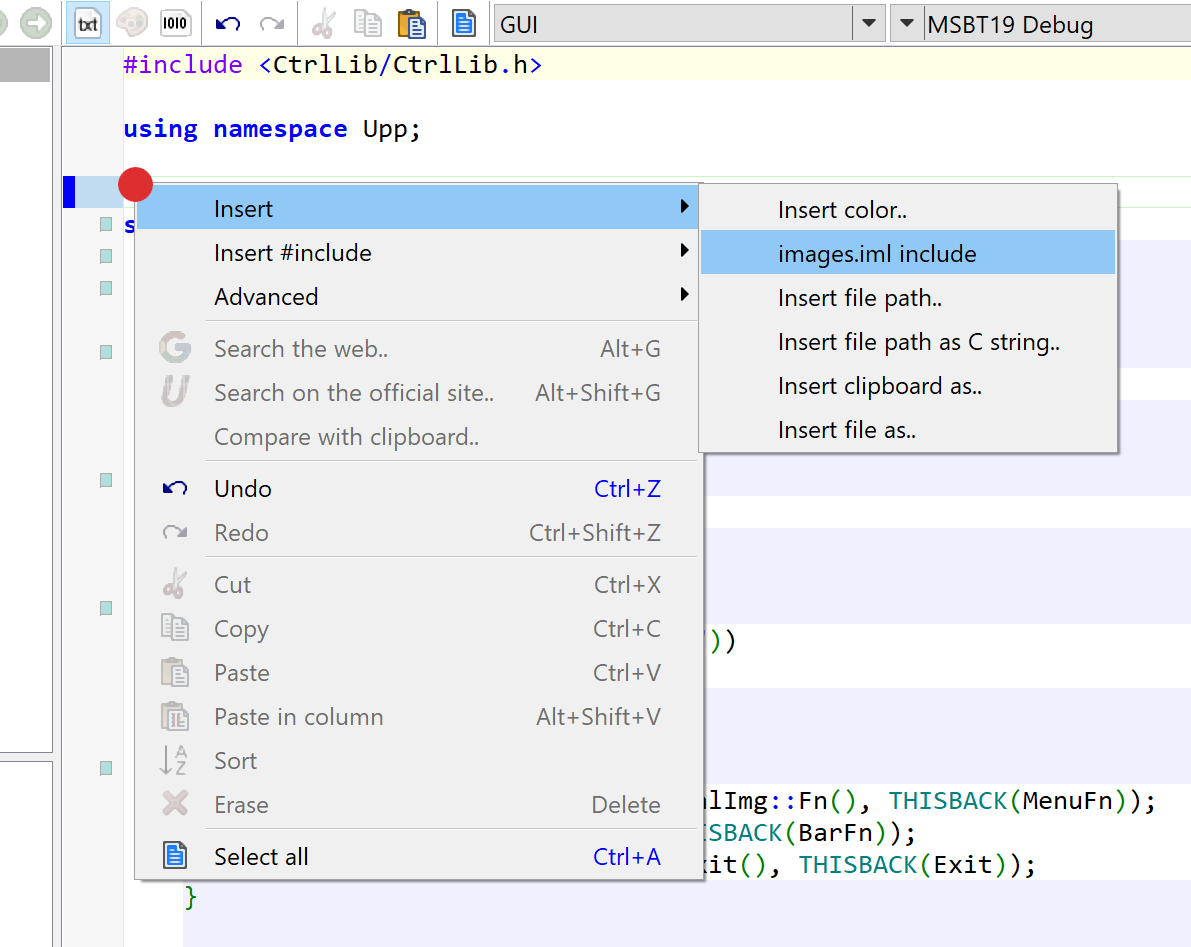The image size is (1191, 947).
Task: Click the 1010 binary view toolbar icon
Action: [x=175, y=23]
